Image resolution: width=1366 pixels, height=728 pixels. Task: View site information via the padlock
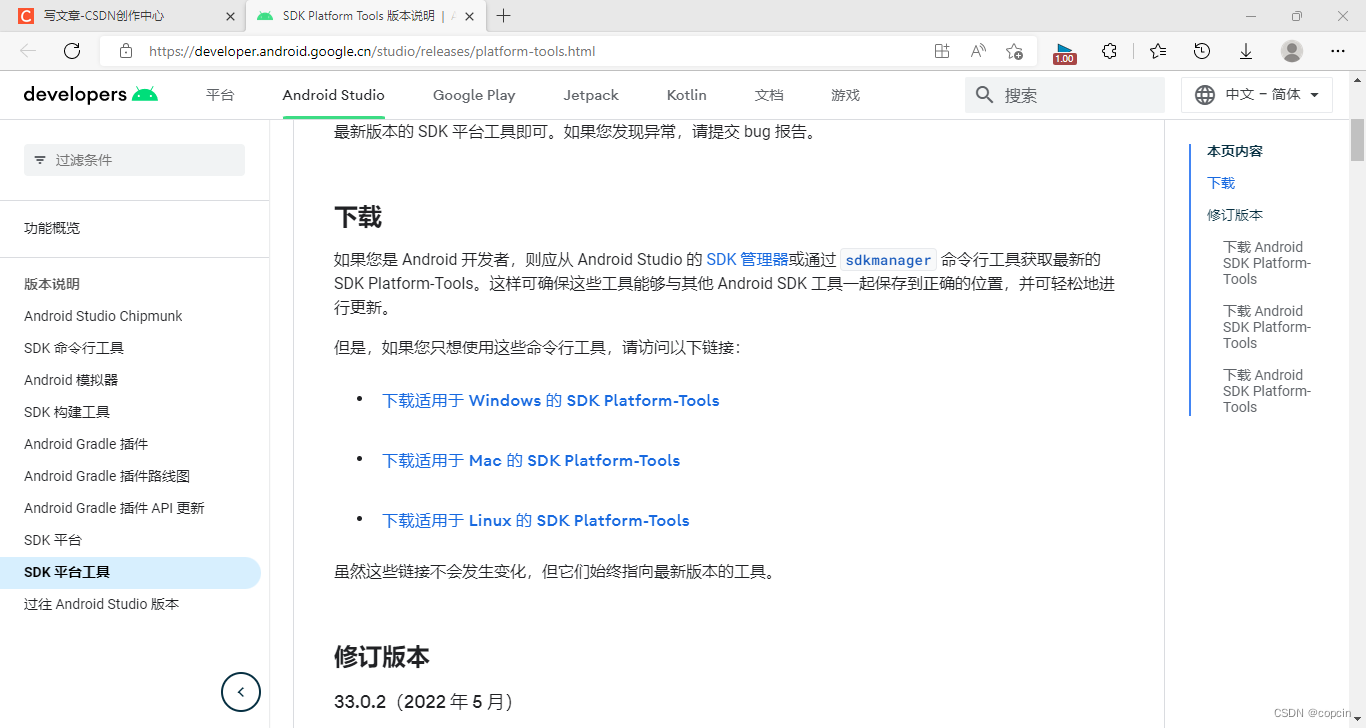tap(126, 50)
